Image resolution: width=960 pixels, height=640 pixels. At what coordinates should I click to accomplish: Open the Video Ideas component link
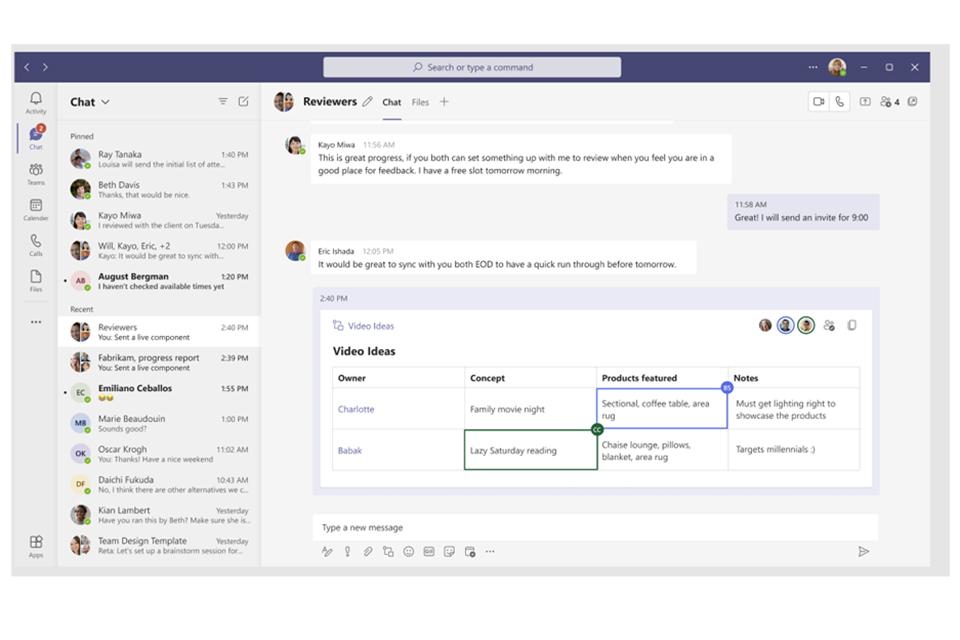pyautogui.click(x=370, y=326)
